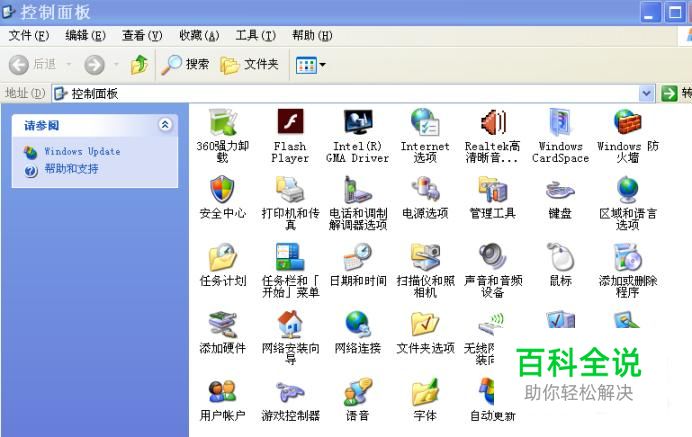The height and width of the screenshot is (437, 692).
Task: Open the 文件(F) menu
Action: (29, 35)
